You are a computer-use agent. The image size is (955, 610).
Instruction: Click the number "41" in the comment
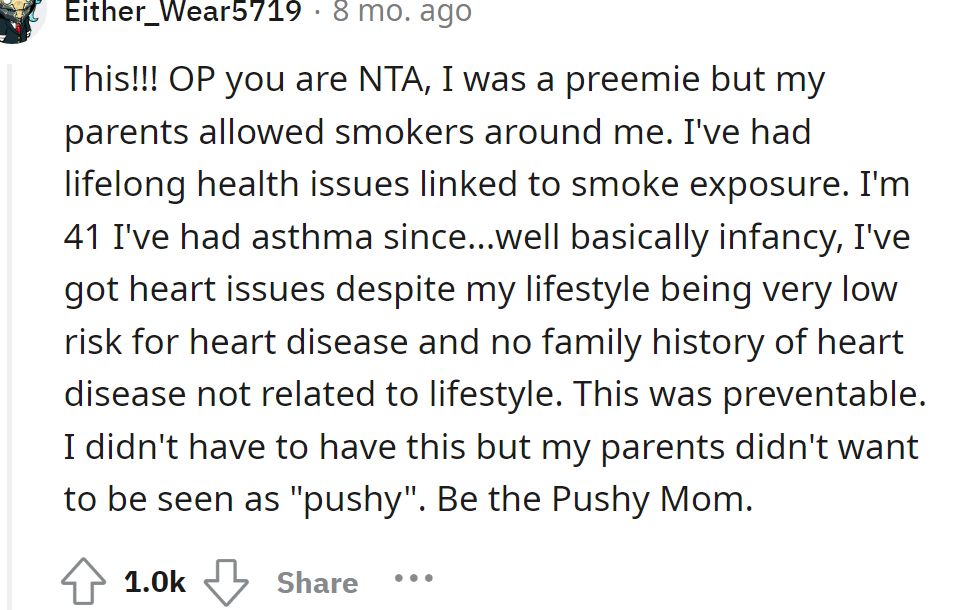point(84,237)
